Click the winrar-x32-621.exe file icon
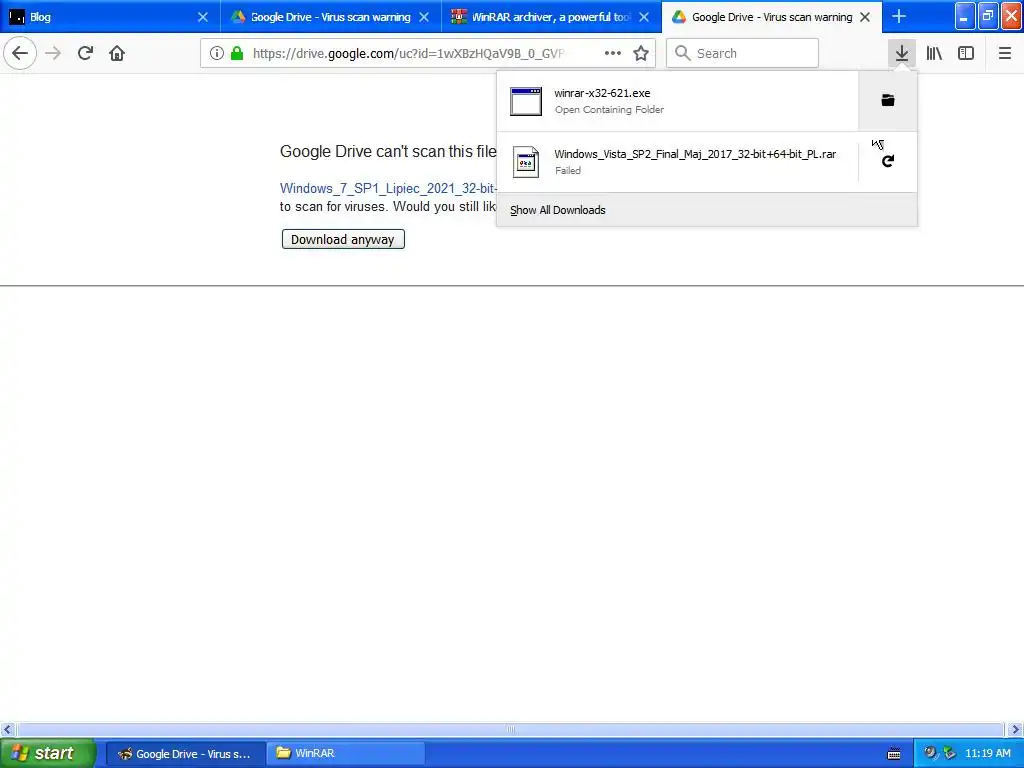 (x=526, y=101)
